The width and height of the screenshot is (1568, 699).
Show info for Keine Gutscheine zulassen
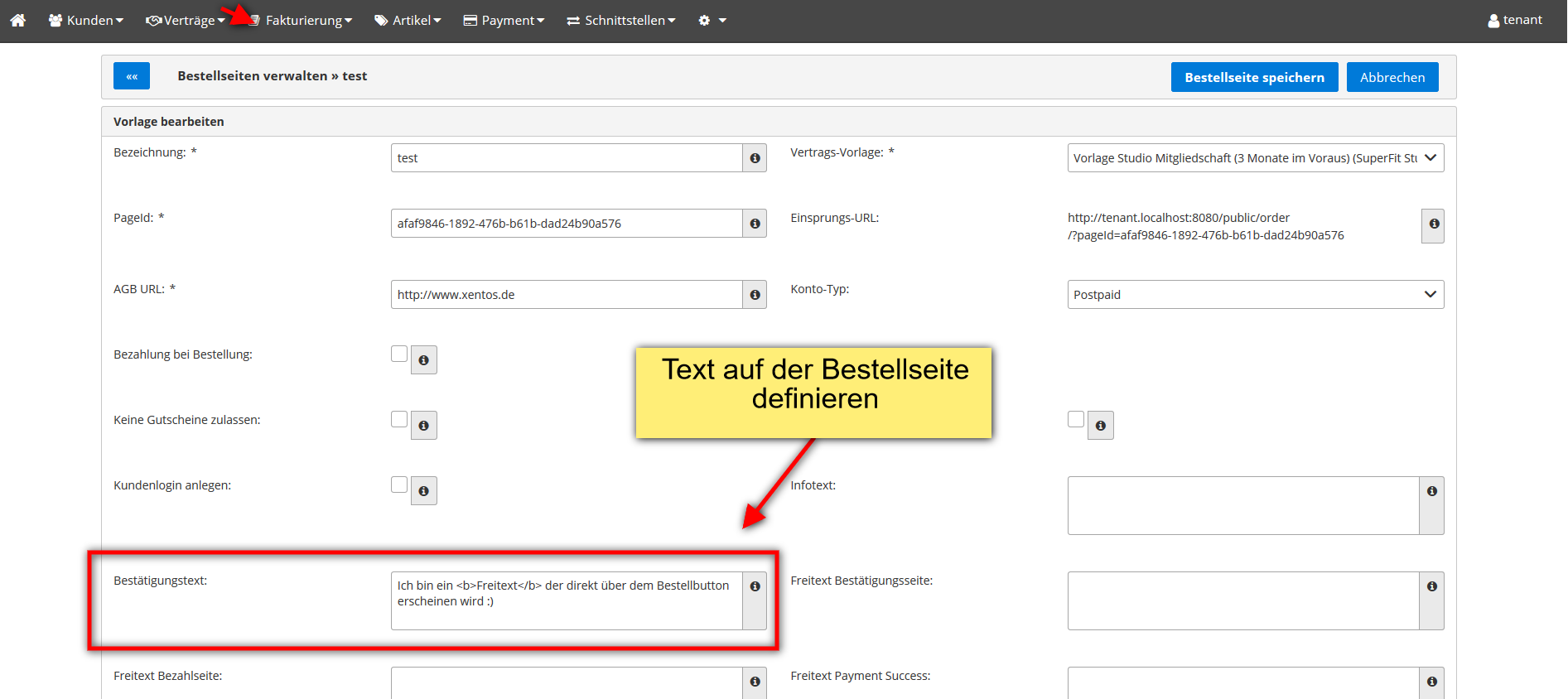point(423,425)
